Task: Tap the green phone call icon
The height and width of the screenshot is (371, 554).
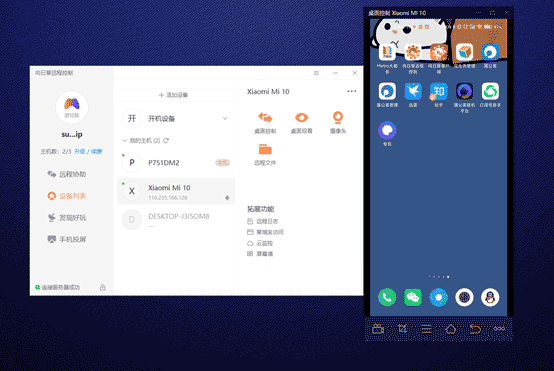Action: click(x=387, y=298)
